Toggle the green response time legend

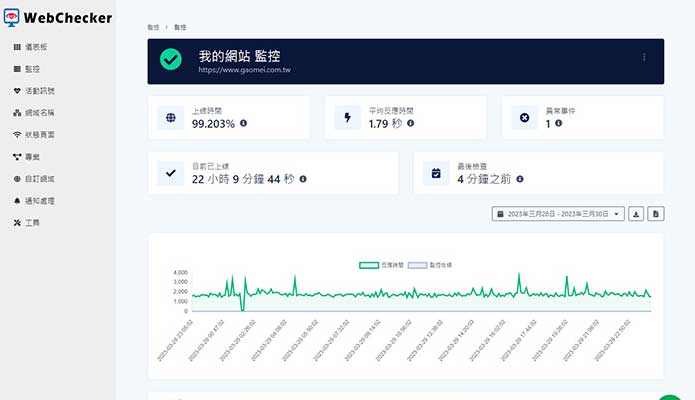(x=376, y=265)
